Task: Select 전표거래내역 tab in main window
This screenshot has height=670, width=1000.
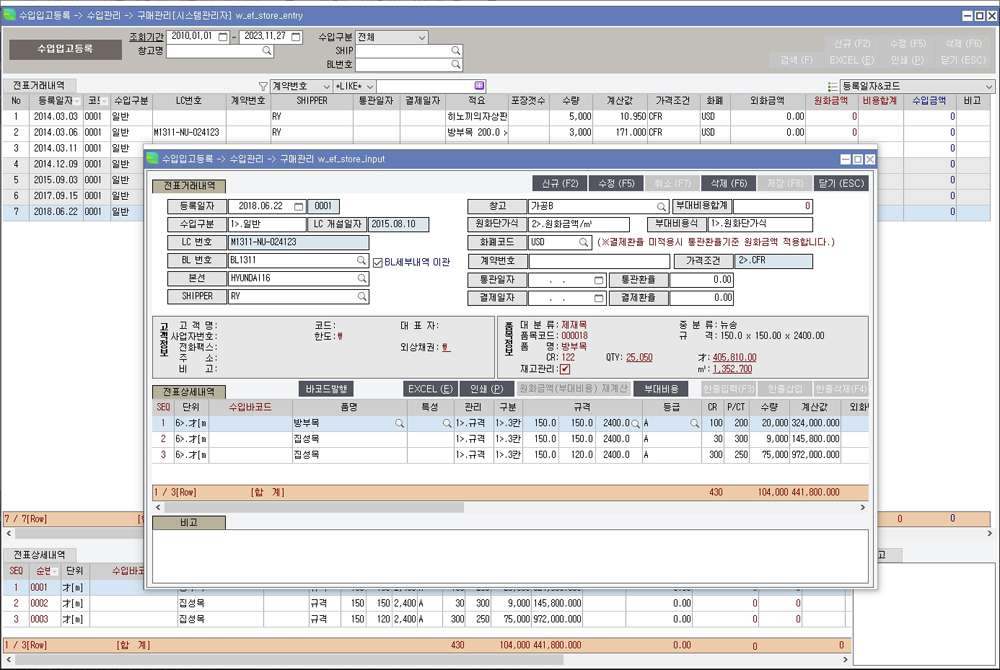Action: pyautogui.click(x=38, y=85)
